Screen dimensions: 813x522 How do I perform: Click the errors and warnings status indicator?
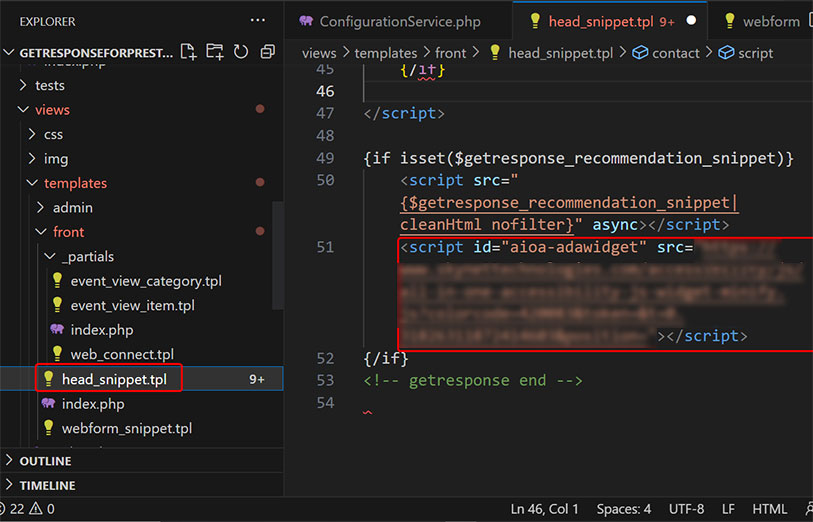click(31, 509)
